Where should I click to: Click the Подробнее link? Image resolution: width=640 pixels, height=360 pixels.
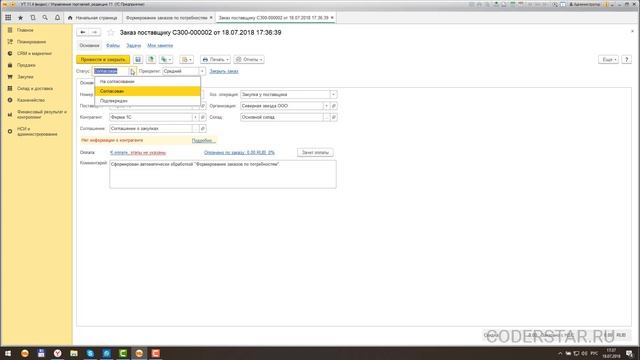(203, 140)
